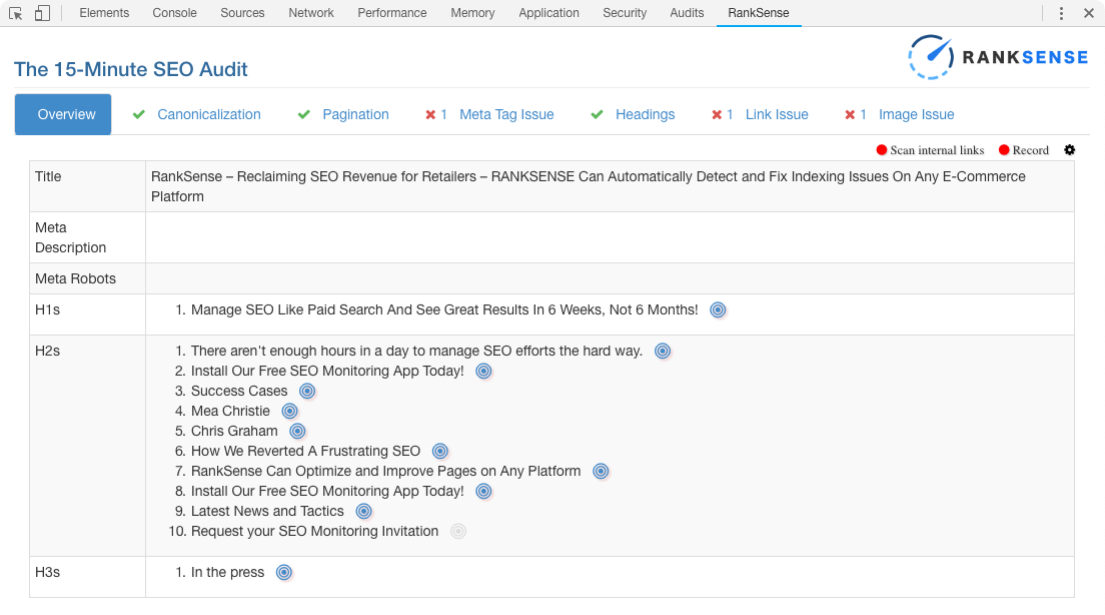Open the DevTools three-dot menu
Viewport: 1105px width, 615px height.
(1061, 13)
